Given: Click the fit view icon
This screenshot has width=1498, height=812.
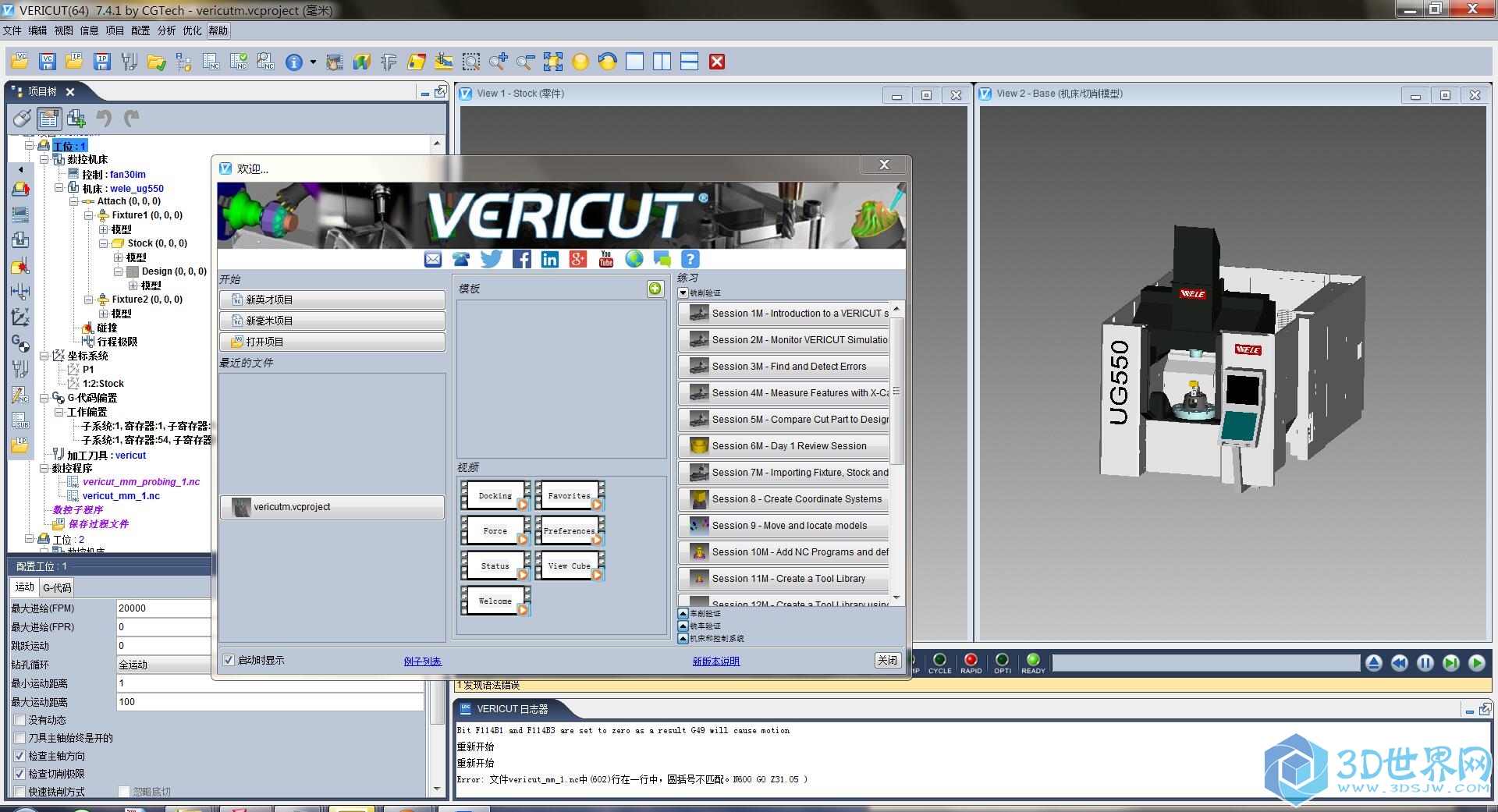Looking at the screenshot, I should coord(553,62).
